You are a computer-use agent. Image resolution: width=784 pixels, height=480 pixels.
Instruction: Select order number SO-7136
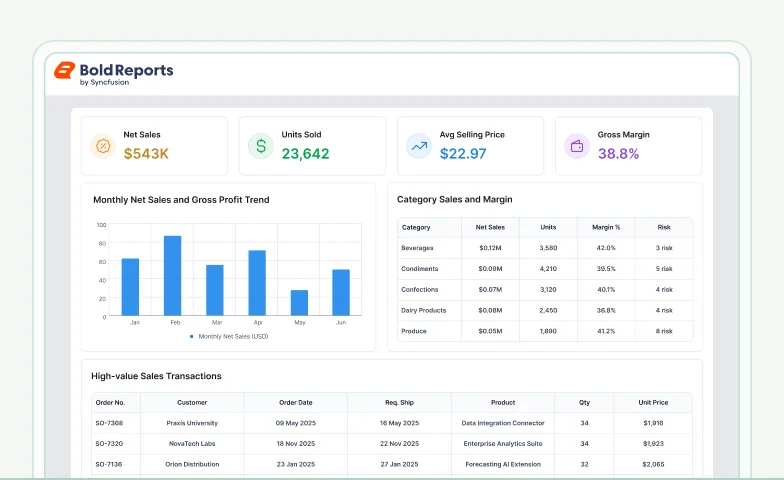[x=108, y=464]
